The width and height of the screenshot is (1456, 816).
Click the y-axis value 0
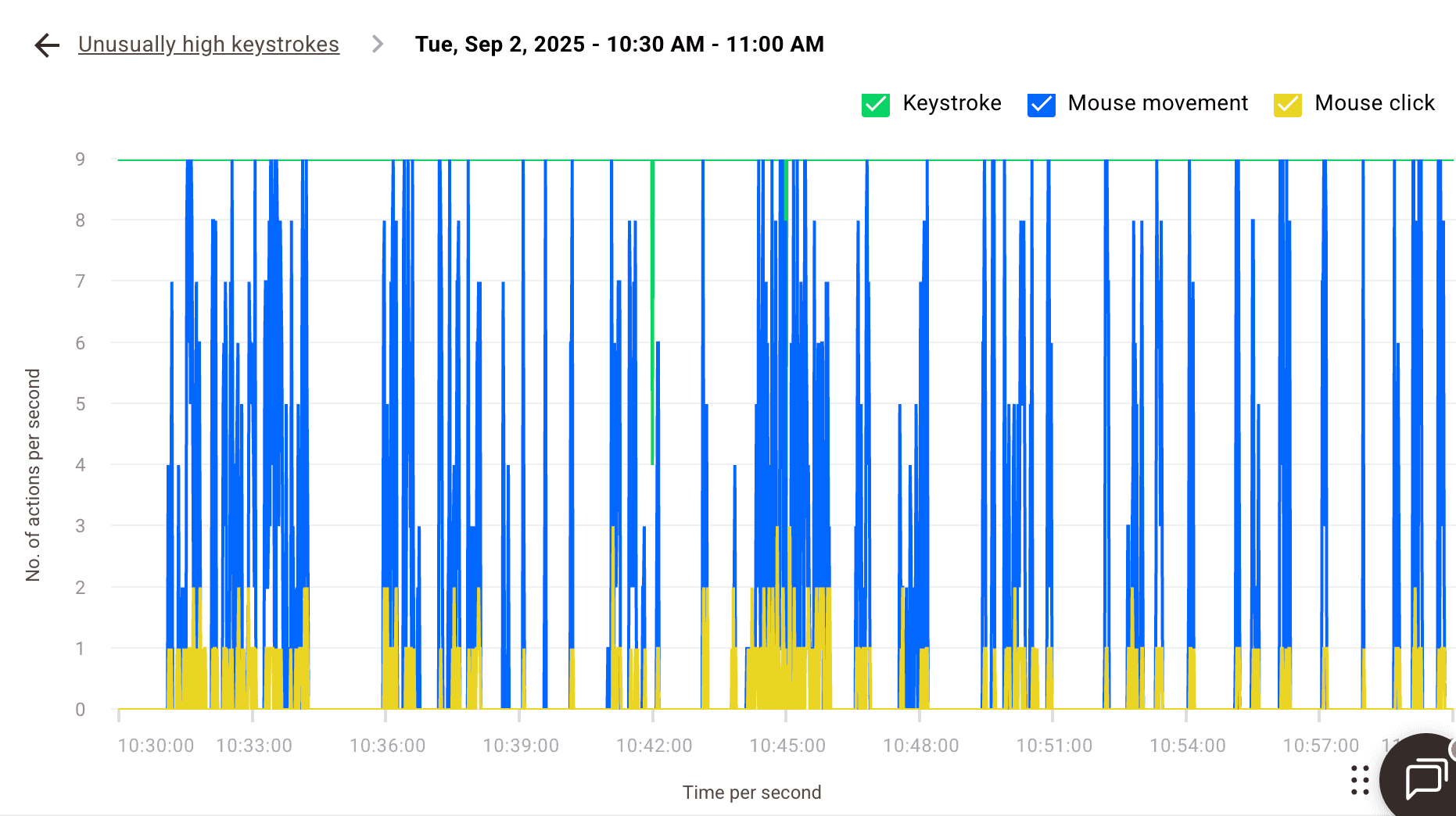coord(80,710)
